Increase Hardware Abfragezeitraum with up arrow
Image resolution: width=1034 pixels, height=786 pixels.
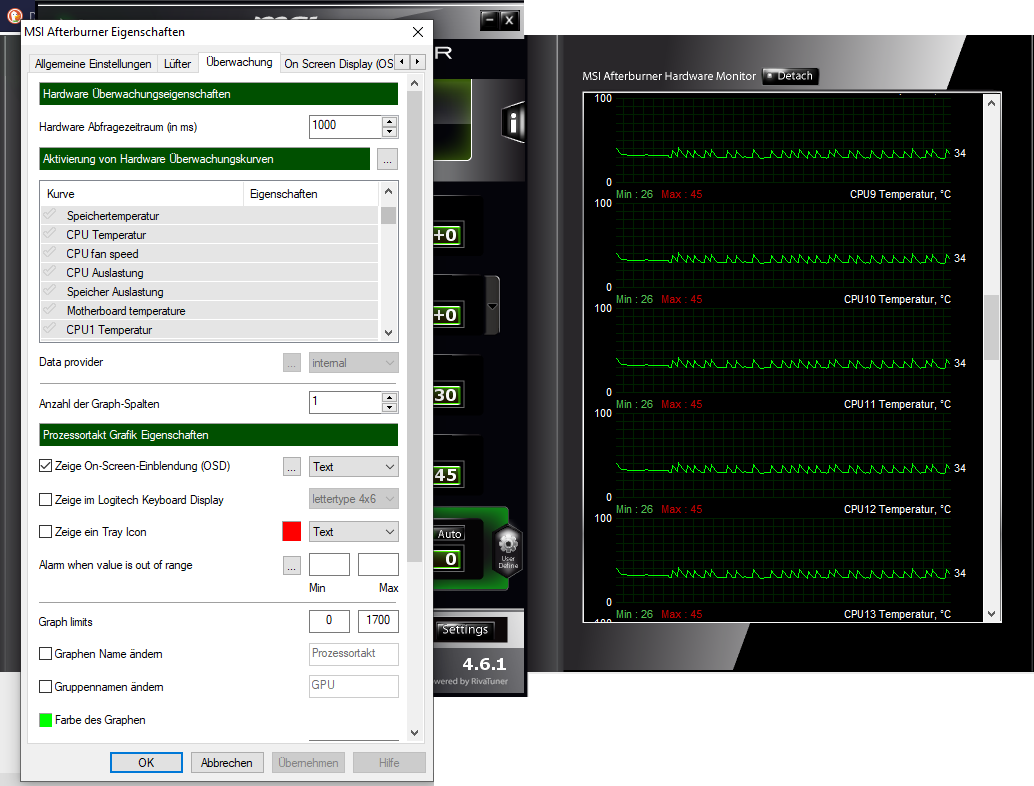click(x=390, y=121)
